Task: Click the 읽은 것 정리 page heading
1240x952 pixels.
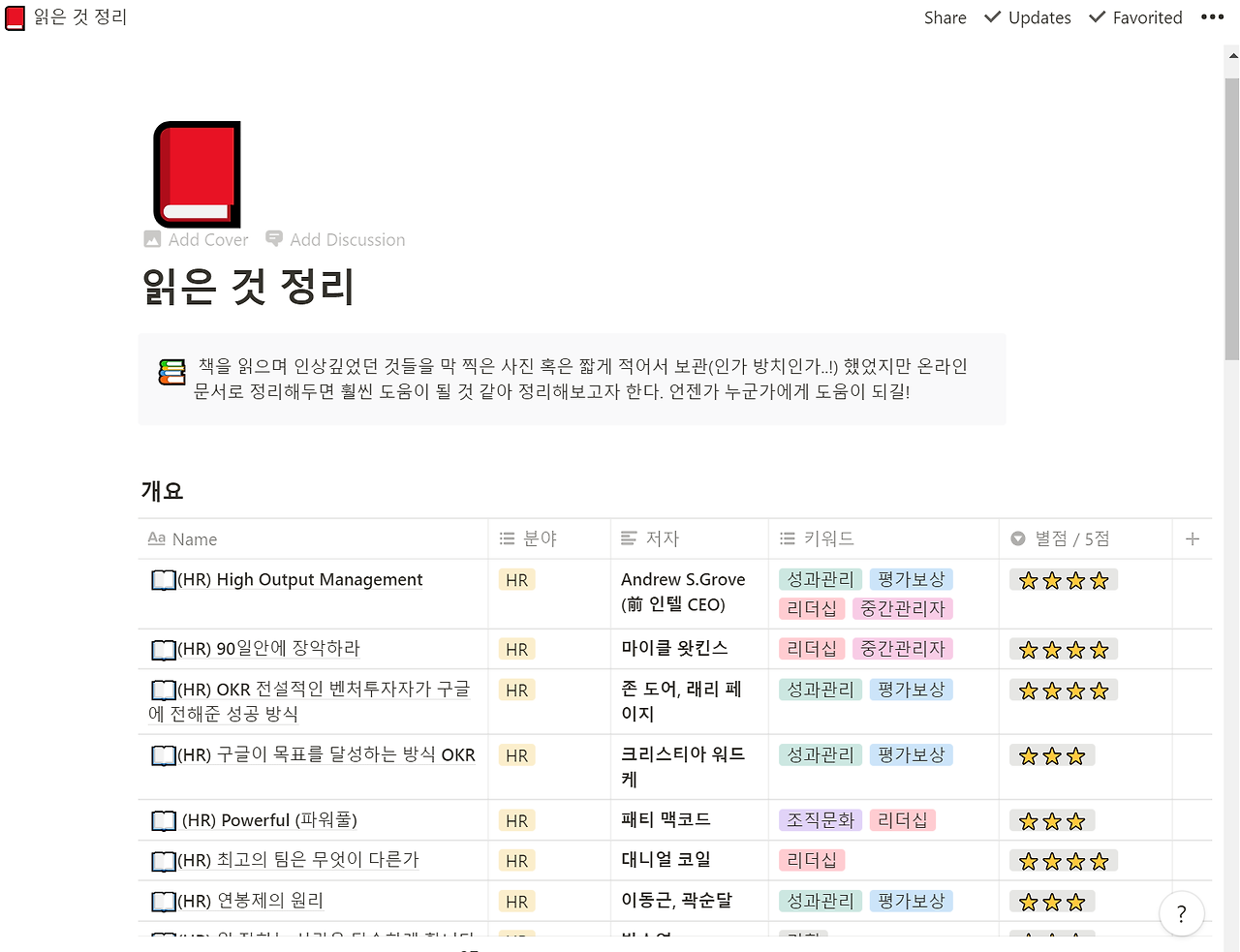Action: pyautogui.click(x=248, y=288)
